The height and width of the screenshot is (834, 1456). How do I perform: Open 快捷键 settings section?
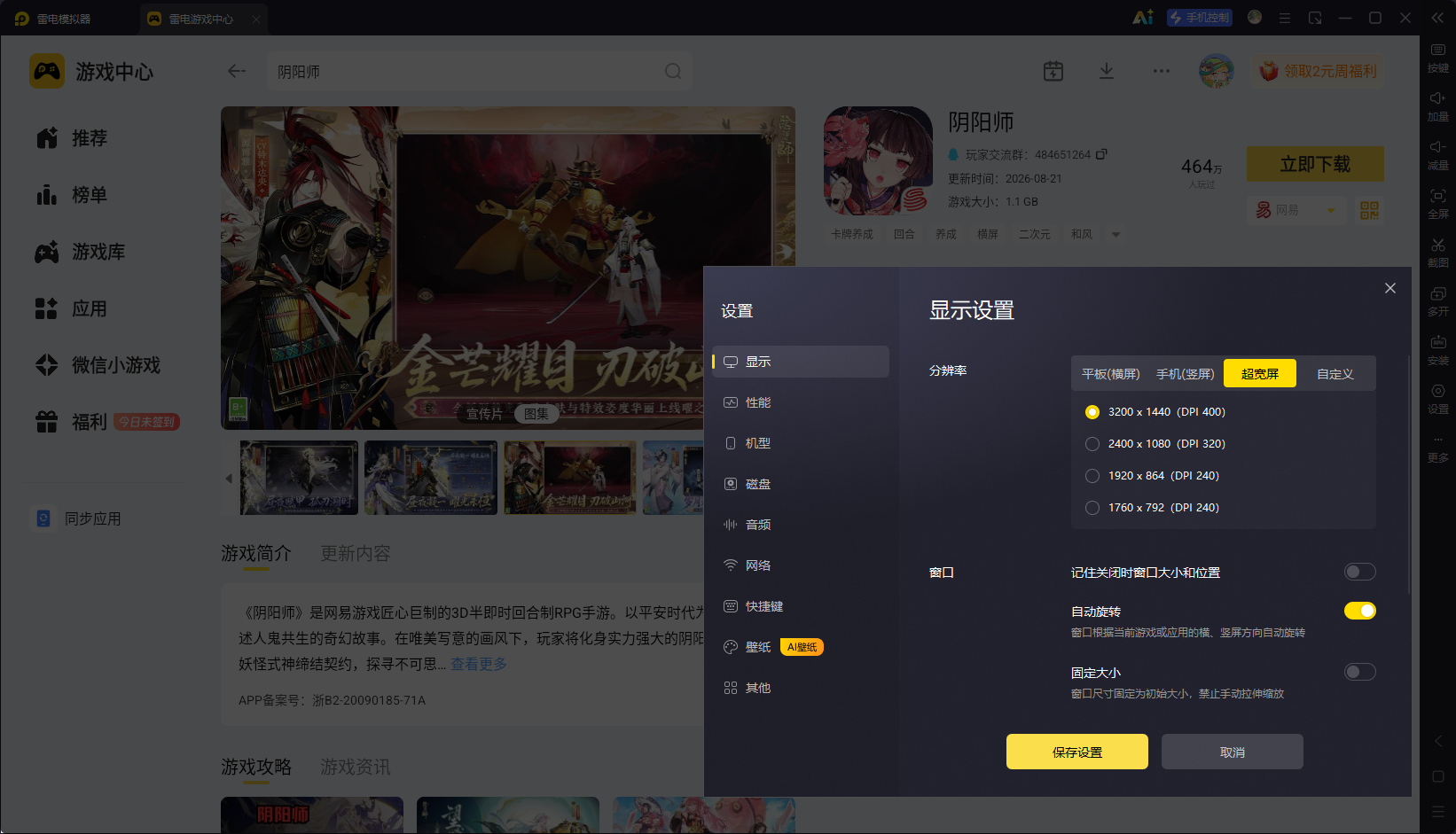point(801,606)
